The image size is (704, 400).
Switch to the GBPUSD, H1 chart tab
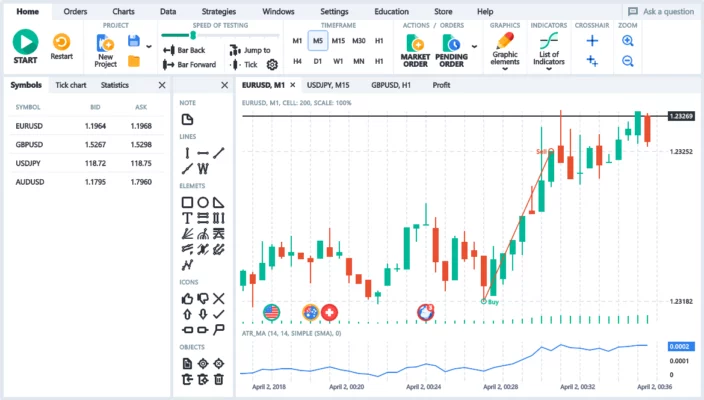click(391, 85)
